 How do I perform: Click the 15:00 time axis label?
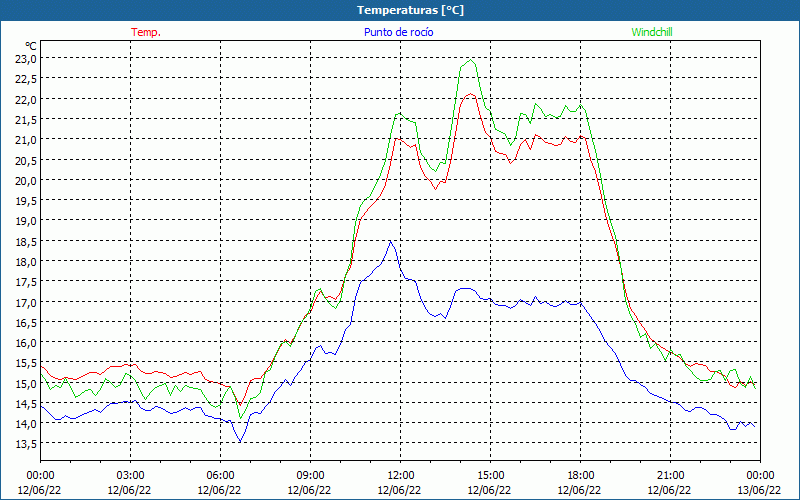point(490,476)
